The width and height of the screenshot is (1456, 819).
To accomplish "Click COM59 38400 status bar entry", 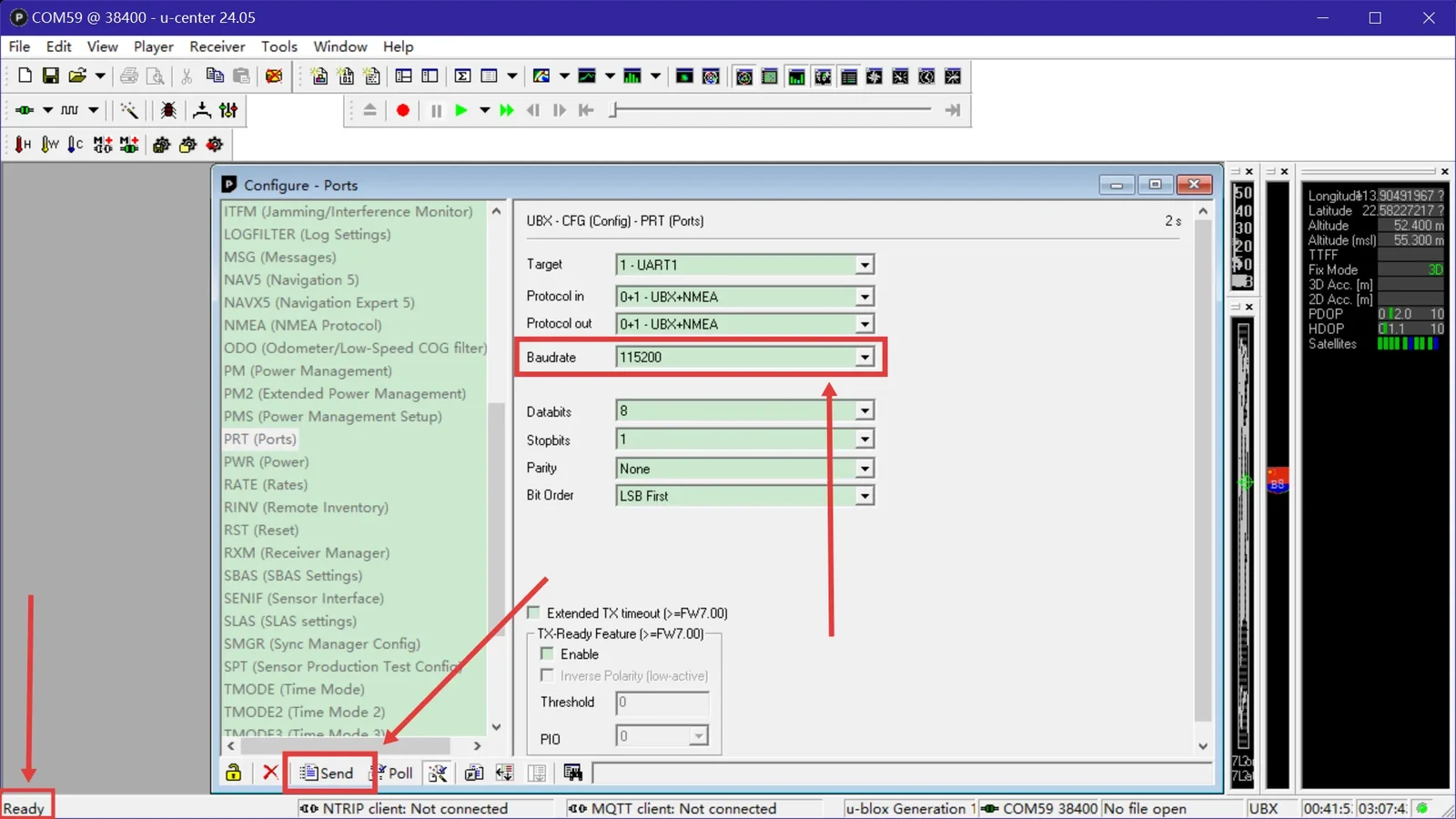I will point(1038,808).
